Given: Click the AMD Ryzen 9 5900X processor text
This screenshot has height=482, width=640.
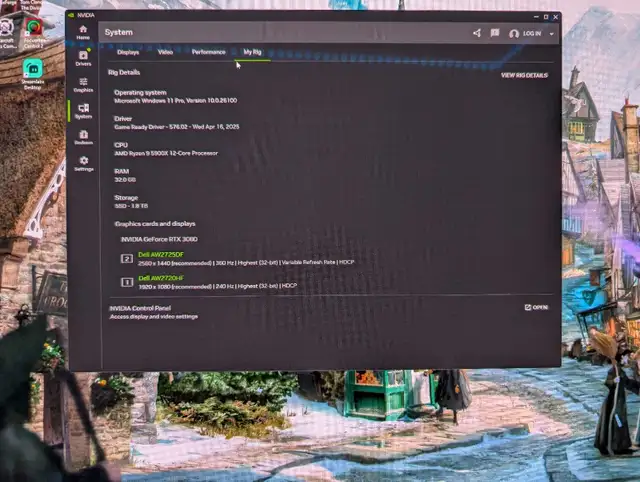Looking at the screenshot, I should 166,153.
